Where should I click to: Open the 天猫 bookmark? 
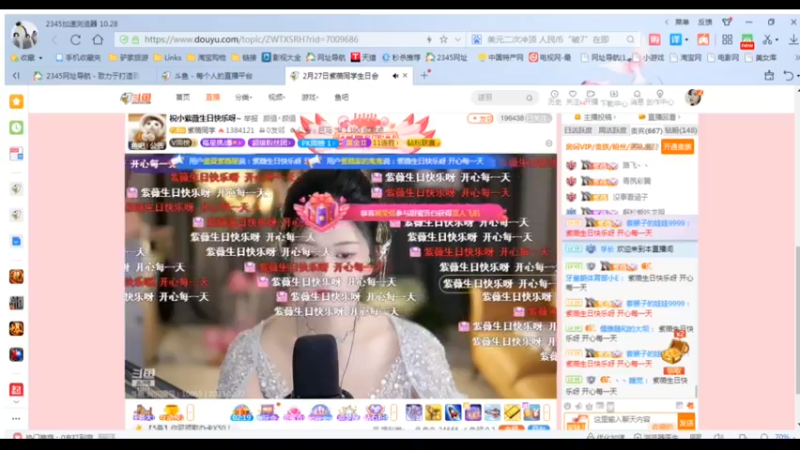[x=363, y=58]
